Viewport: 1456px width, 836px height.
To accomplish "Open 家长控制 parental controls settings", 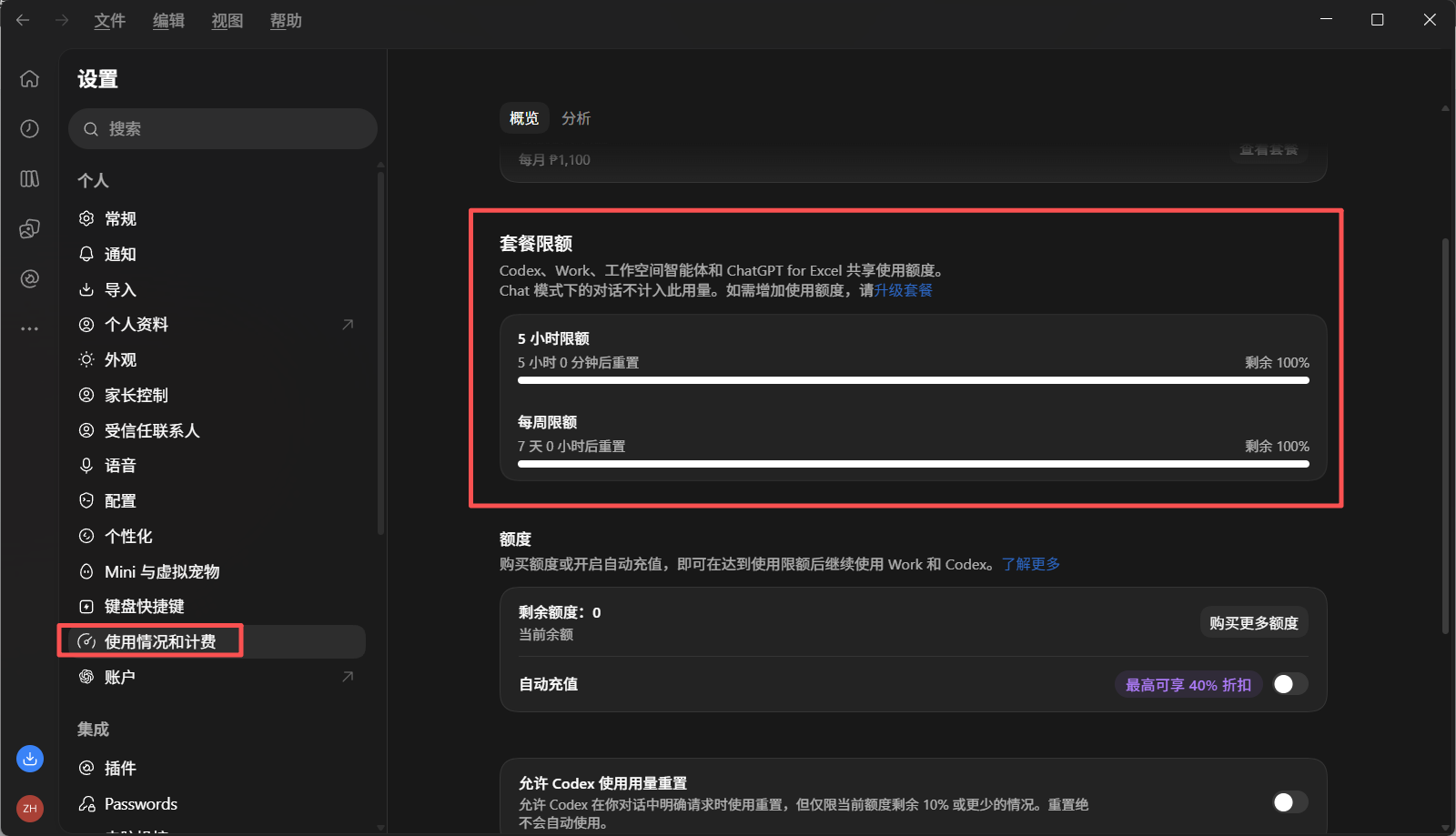I will [x=217, y=395].
